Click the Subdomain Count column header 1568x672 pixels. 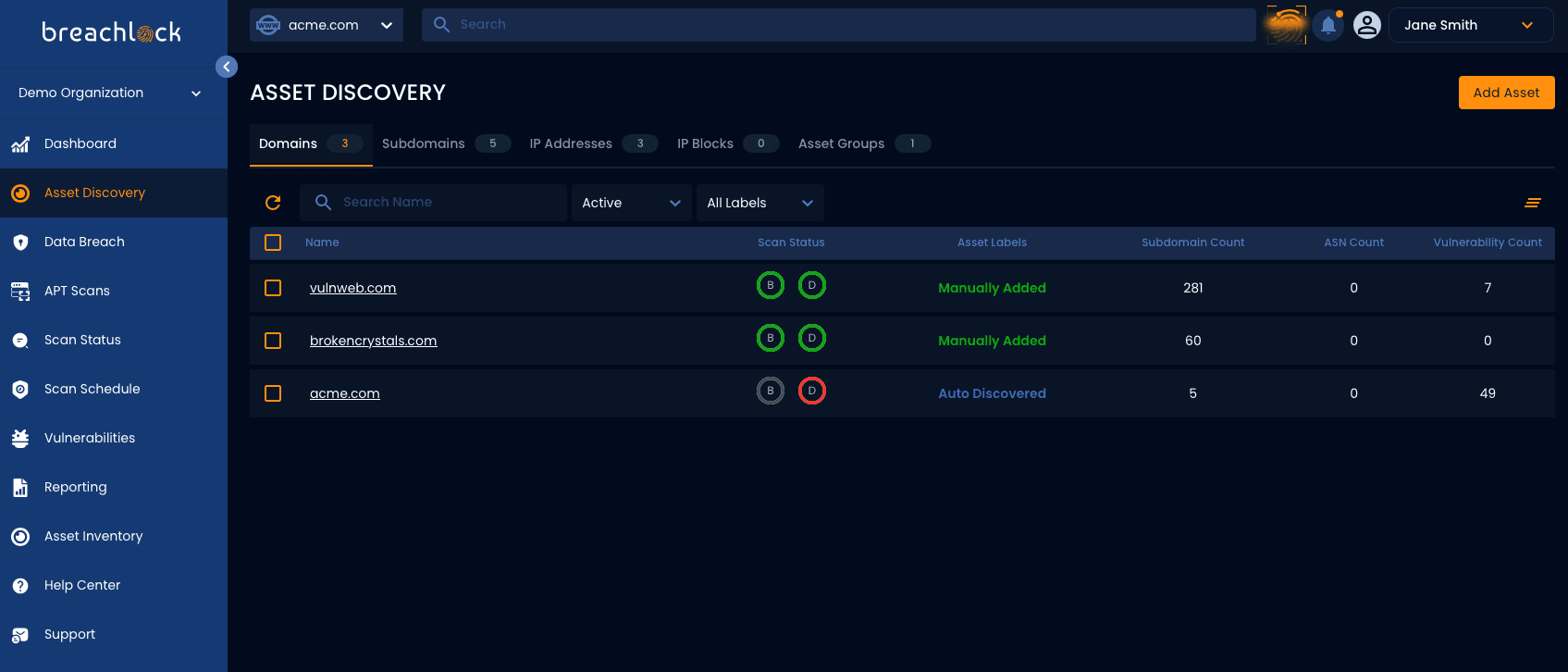click(1193, 243)
